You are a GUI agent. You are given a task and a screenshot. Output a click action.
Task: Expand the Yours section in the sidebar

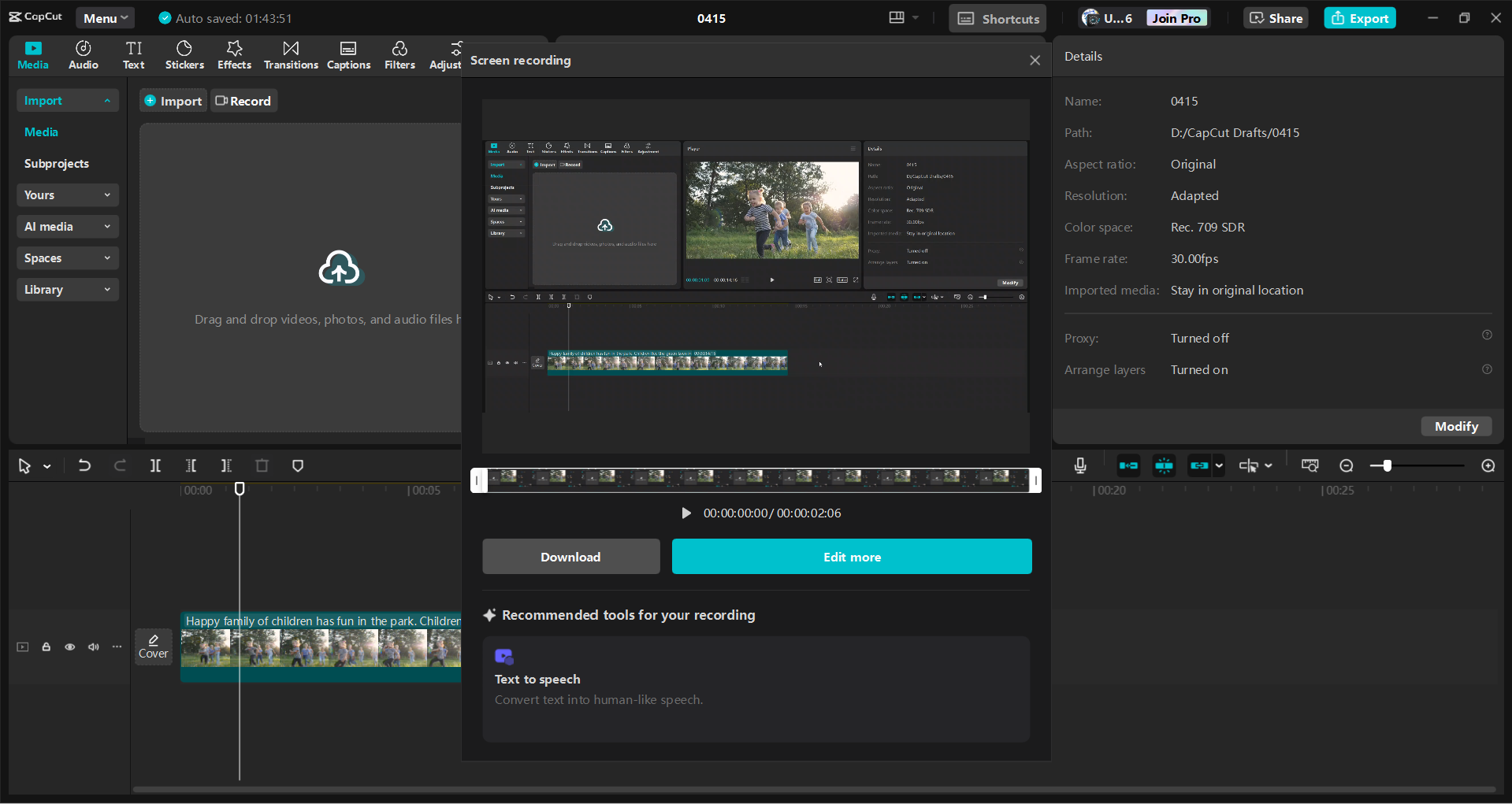coord(67,195)
